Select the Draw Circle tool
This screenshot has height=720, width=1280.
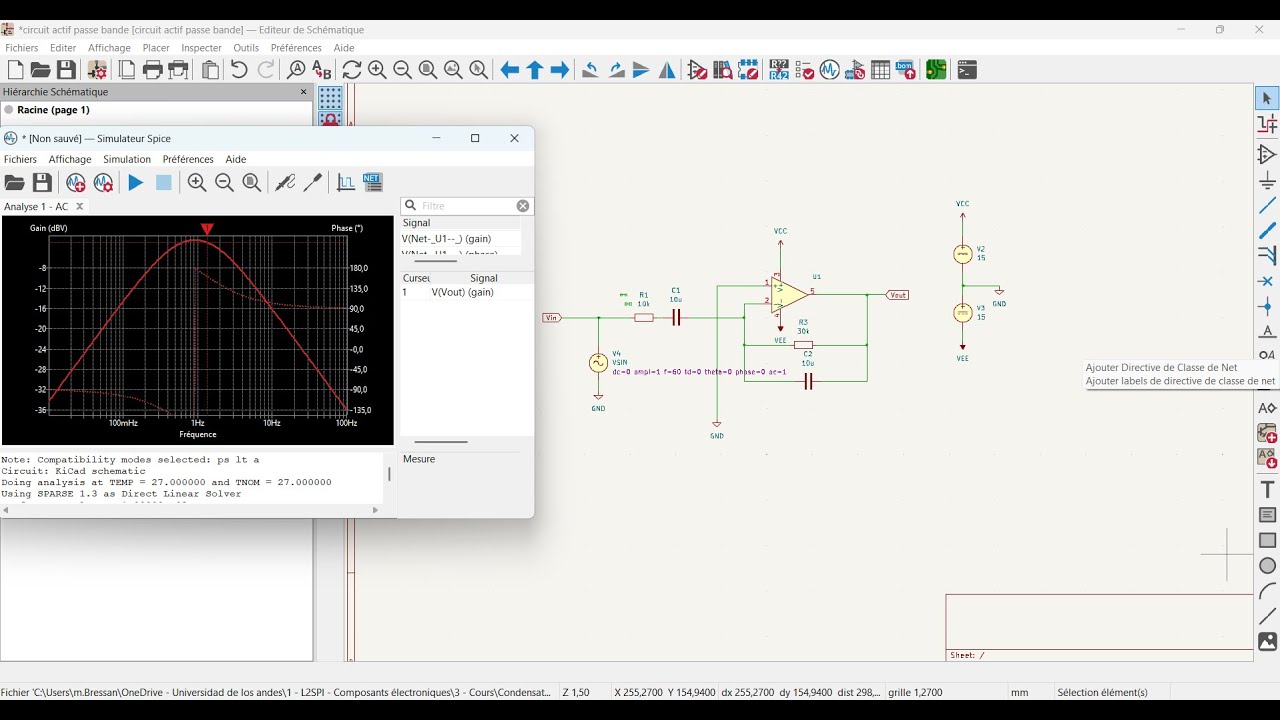[x=1267, y=566]
